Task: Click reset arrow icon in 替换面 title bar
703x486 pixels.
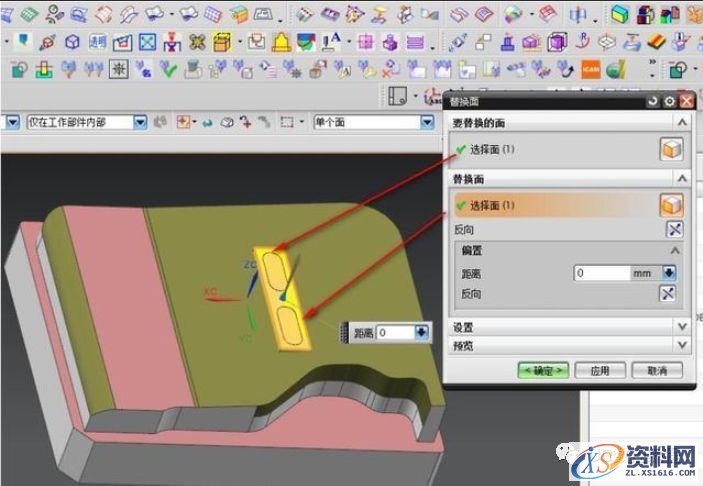Action: [x=654, y=101]
